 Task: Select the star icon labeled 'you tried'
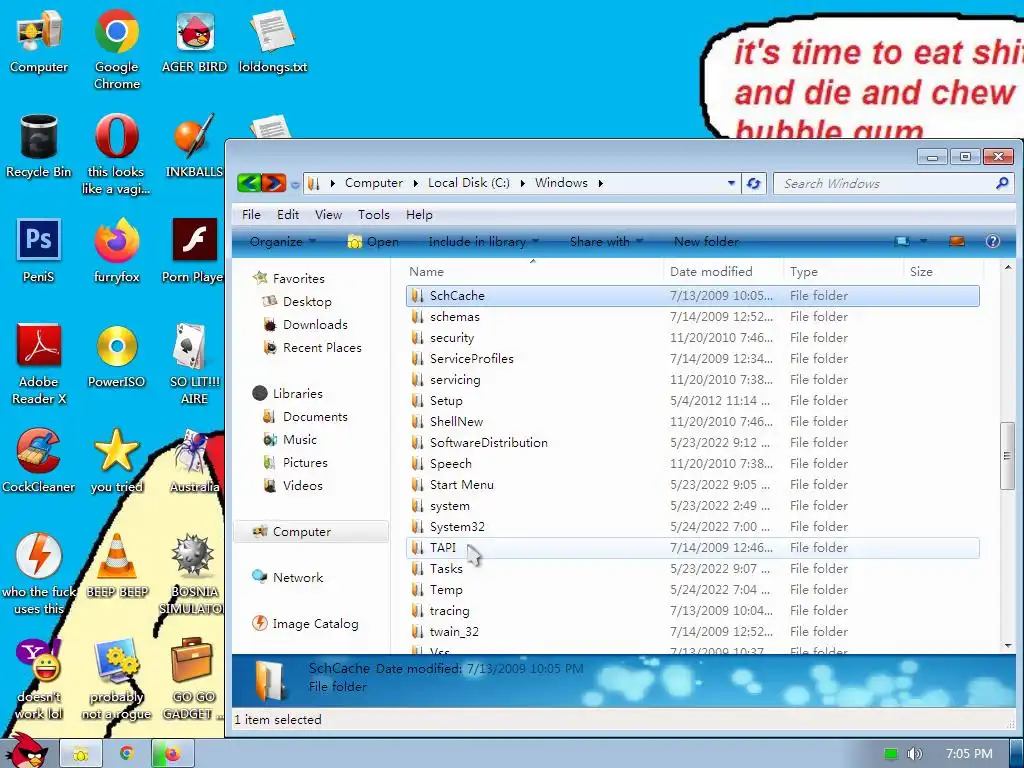coord(116,460)
